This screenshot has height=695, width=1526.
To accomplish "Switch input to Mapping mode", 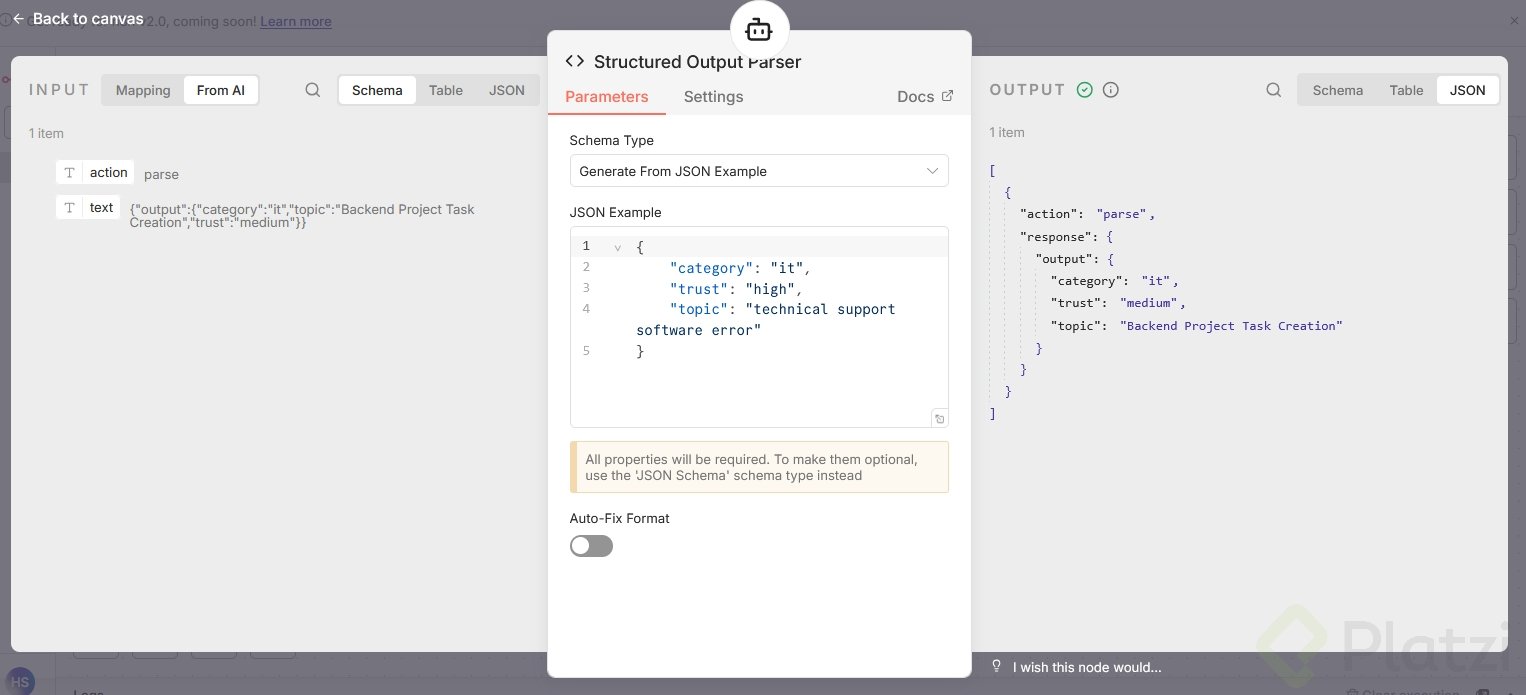I will coord(143,90).
